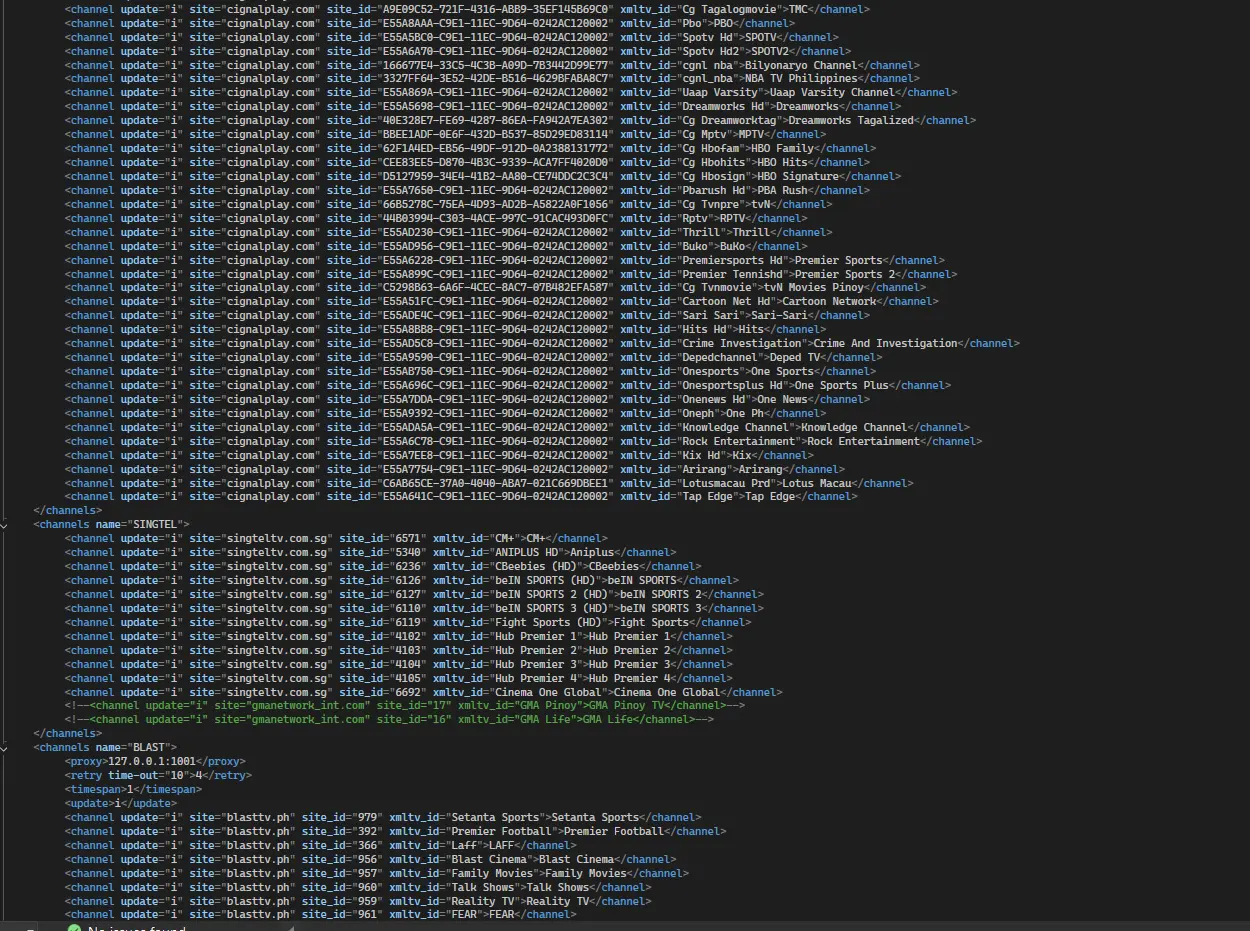Click the standalone update element under BLAST
The width and height of the screenshot is (1250, 931).
pos(121,803)
